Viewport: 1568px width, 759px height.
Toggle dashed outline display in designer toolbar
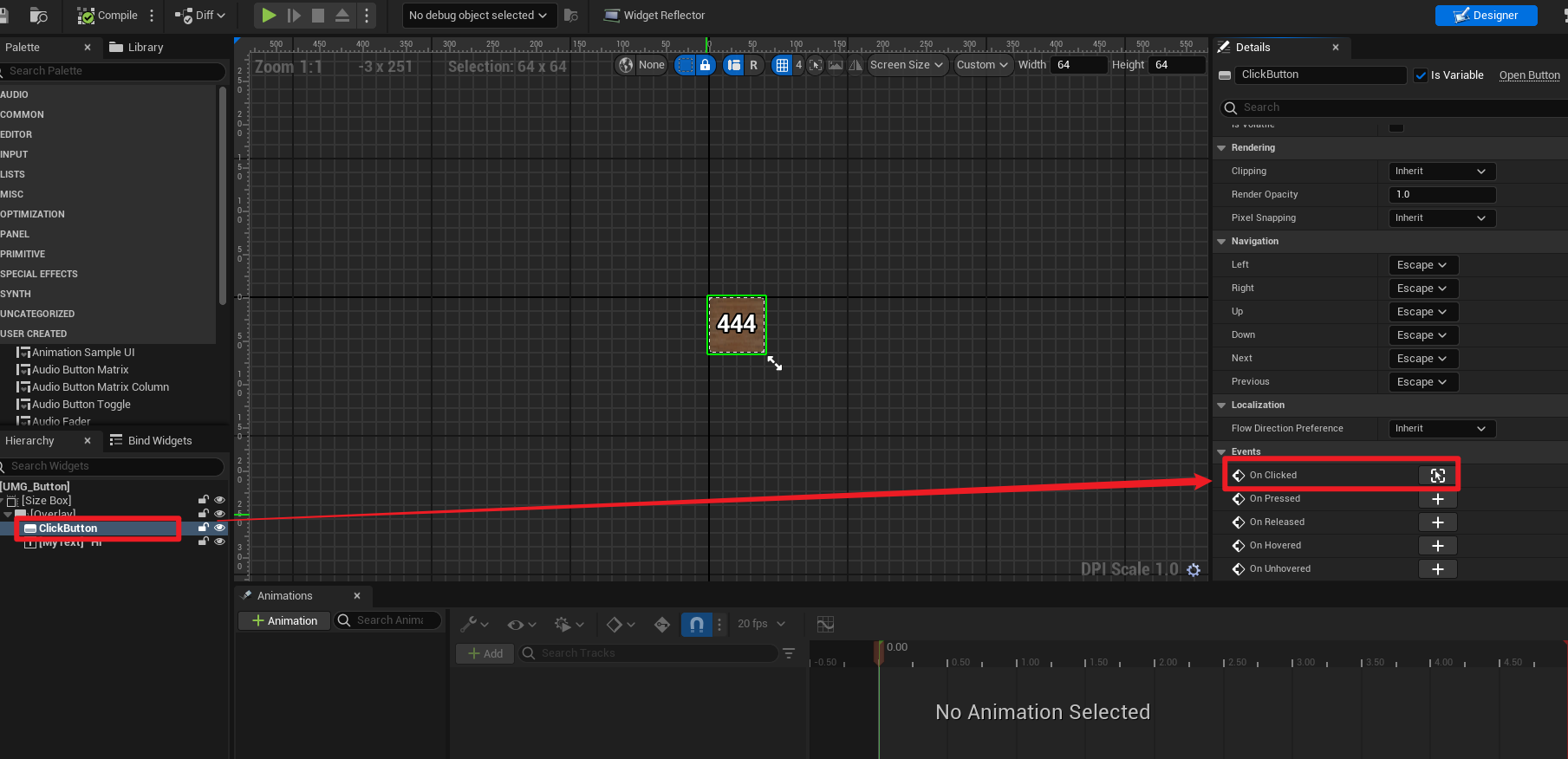pos(685,65)
